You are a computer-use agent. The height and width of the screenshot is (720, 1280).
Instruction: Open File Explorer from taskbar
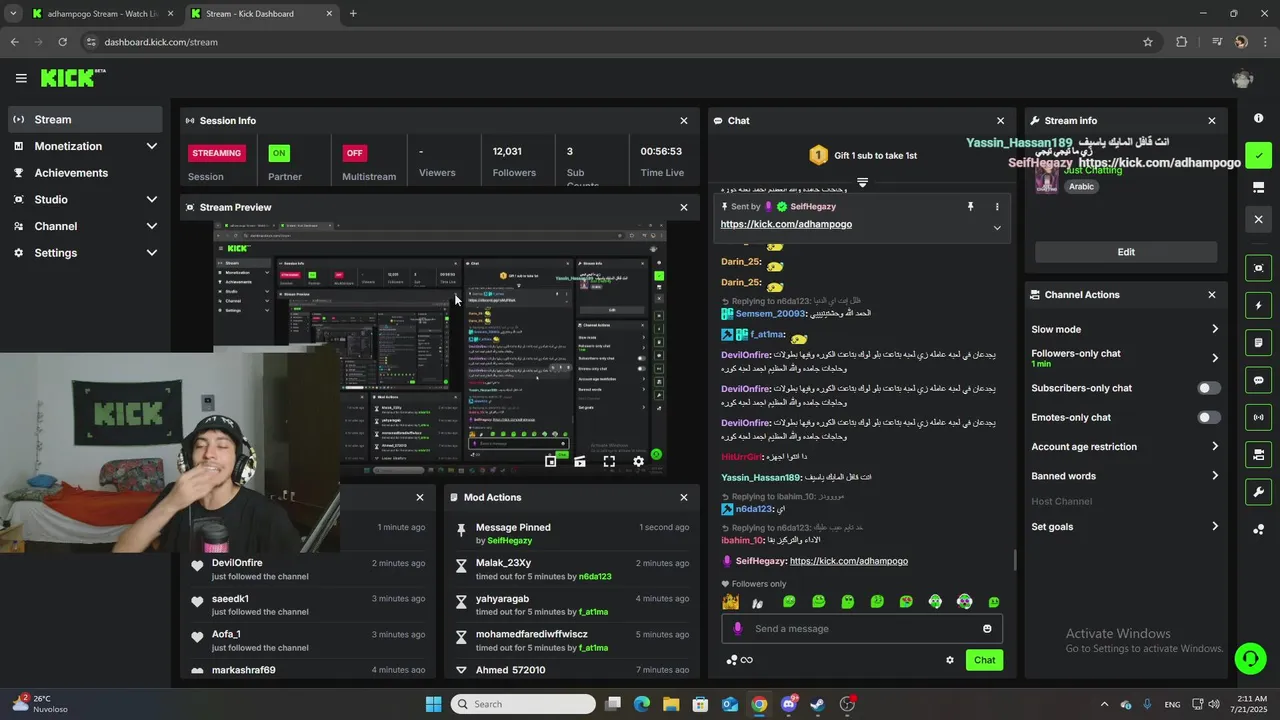(671, 704)
